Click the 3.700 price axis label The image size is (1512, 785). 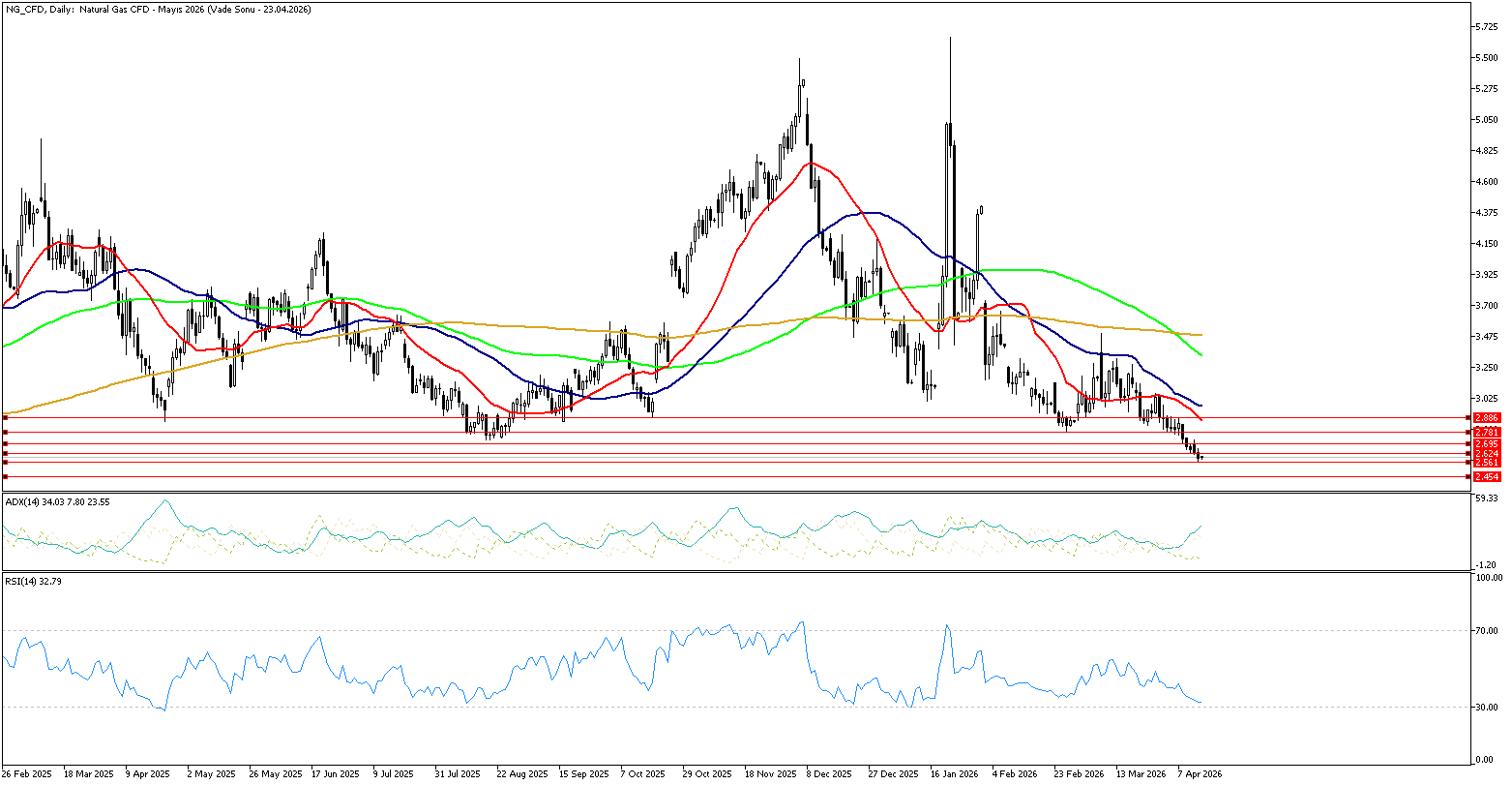click(x=1486, y=305)
